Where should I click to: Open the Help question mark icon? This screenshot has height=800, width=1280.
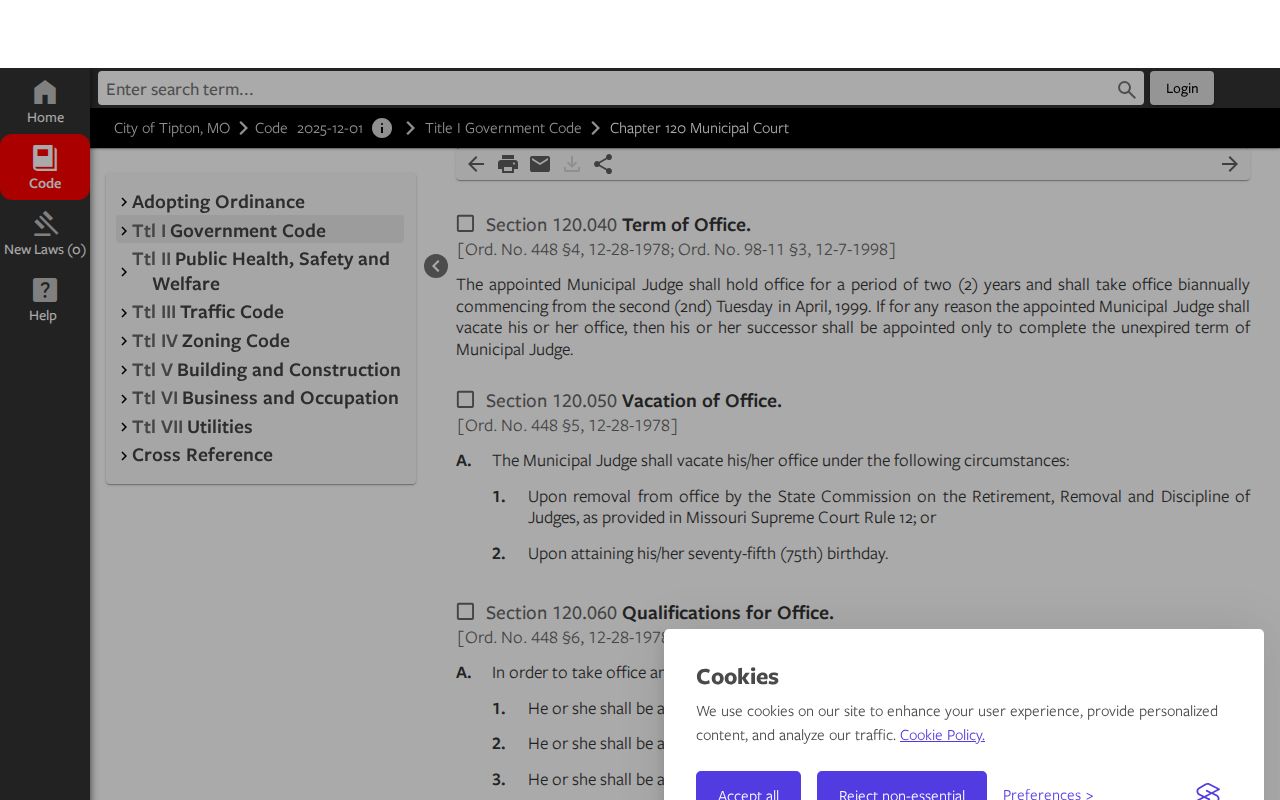point(45,299)
